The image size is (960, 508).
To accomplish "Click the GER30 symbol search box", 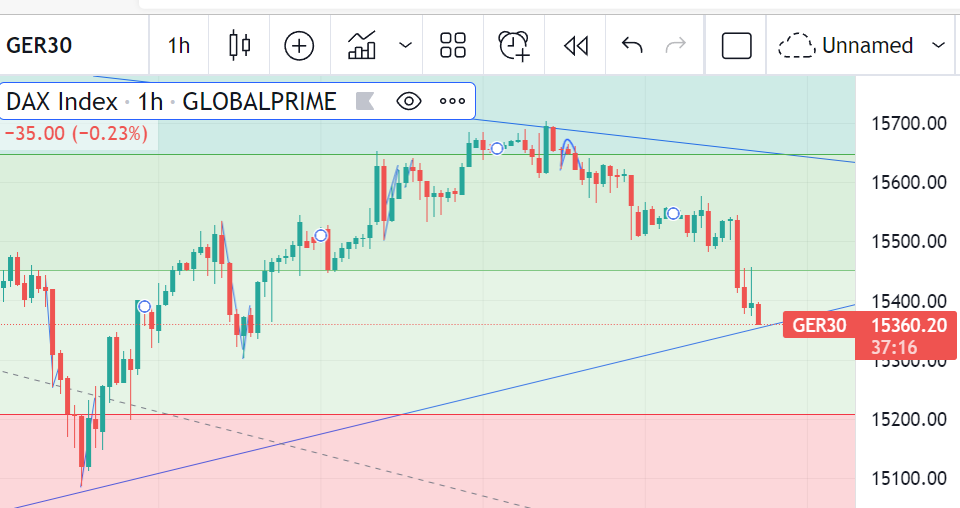I will 40,45.
